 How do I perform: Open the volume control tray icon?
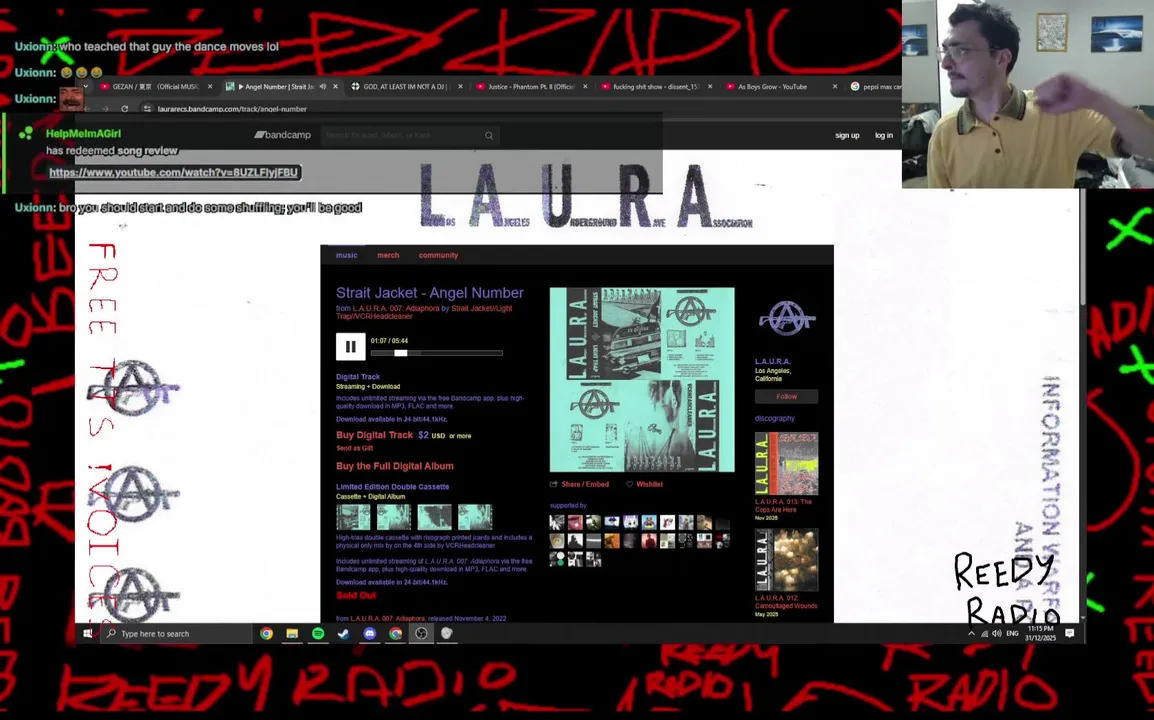pos(997,634)
